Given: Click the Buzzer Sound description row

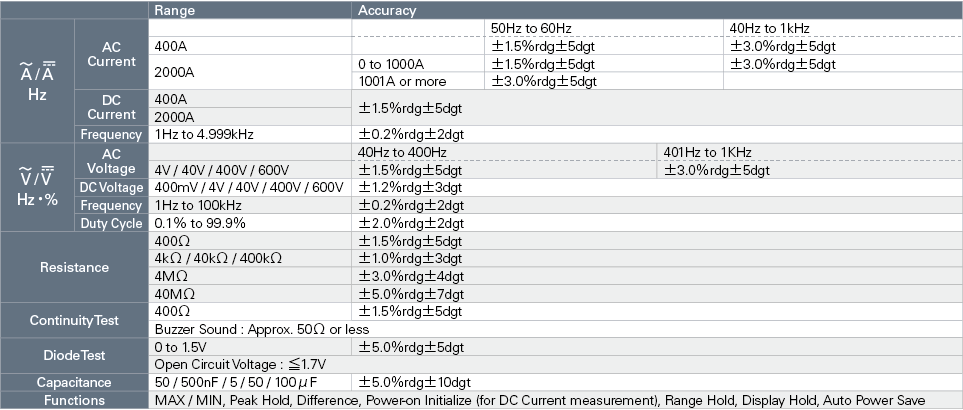Looking at the screenshot, I should [556, 329].
